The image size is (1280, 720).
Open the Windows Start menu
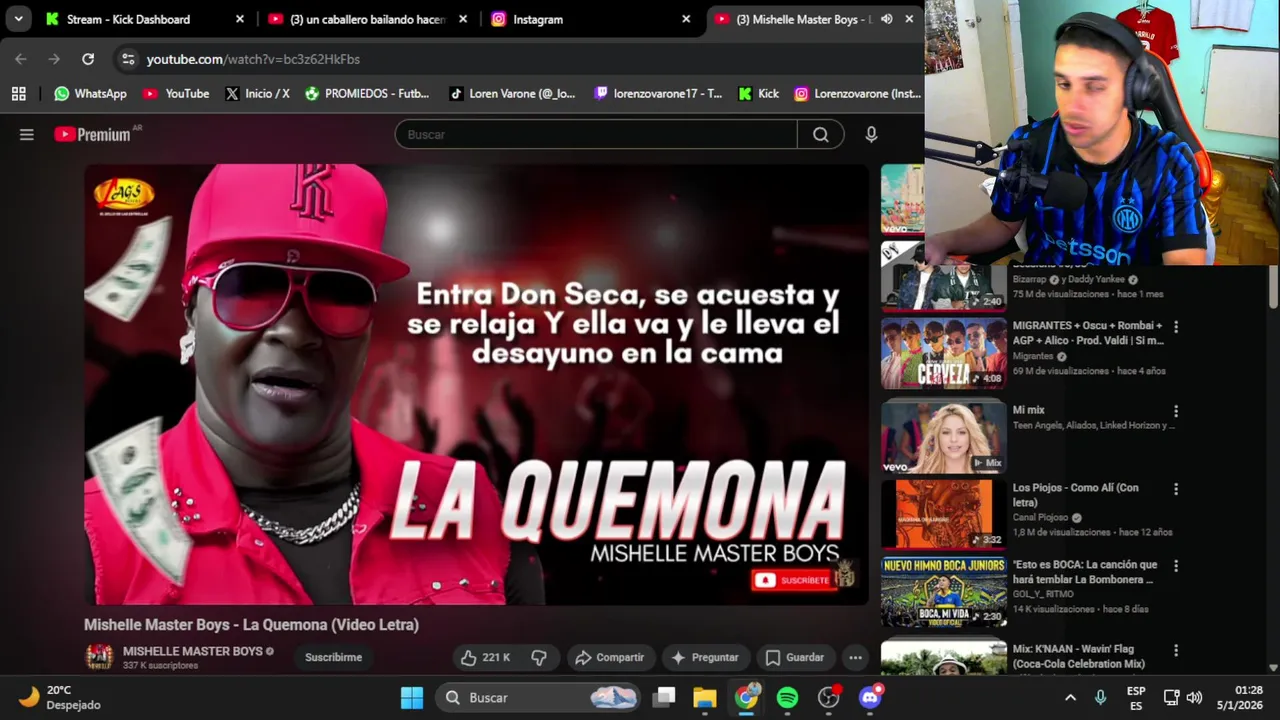coord(412,697)
